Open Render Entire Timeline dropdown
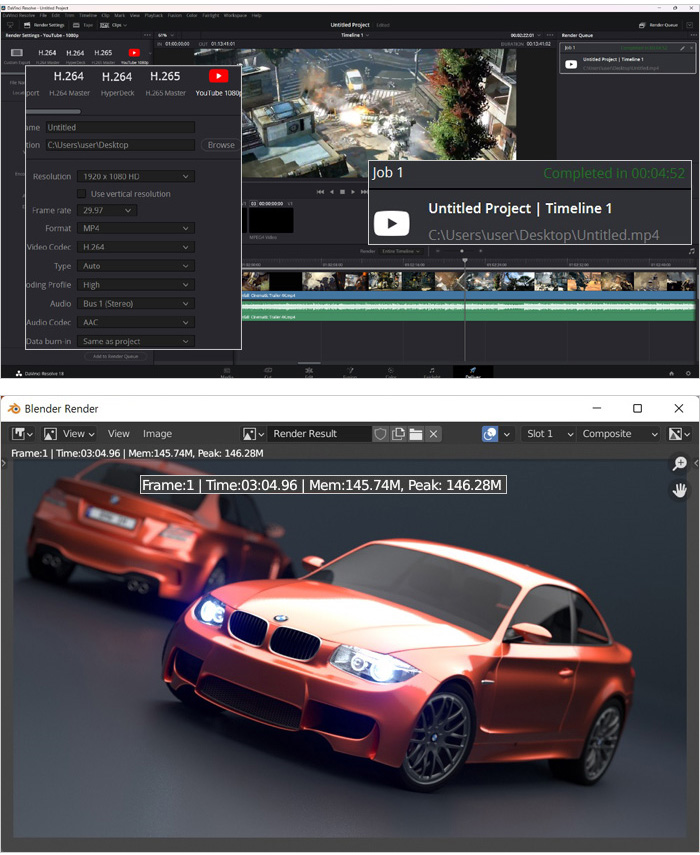This screenshot has height=855, width=700. (x=401, y=251)
